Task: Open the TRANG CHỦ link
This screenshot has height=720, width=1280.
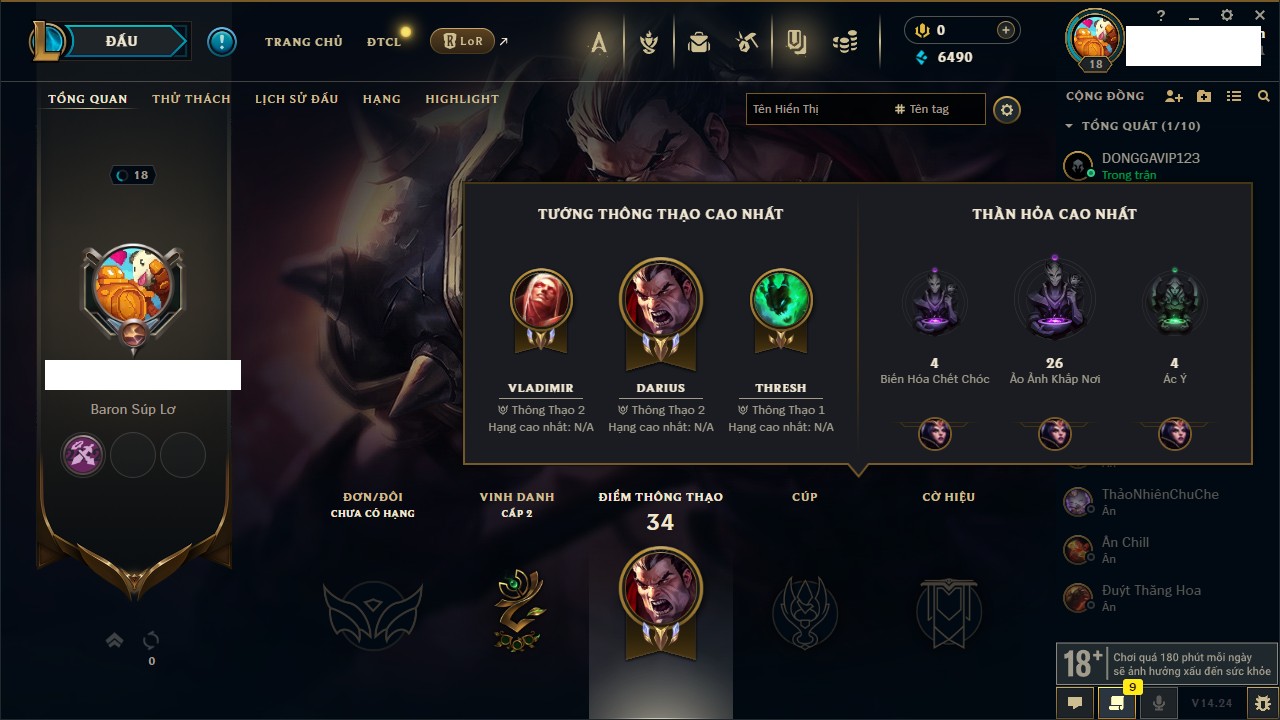Action: [x=304, y=42]
